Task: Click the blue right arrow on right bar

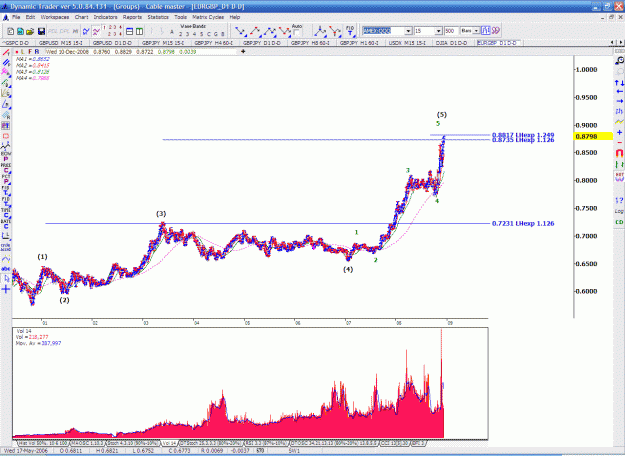Action: (619, 101)
